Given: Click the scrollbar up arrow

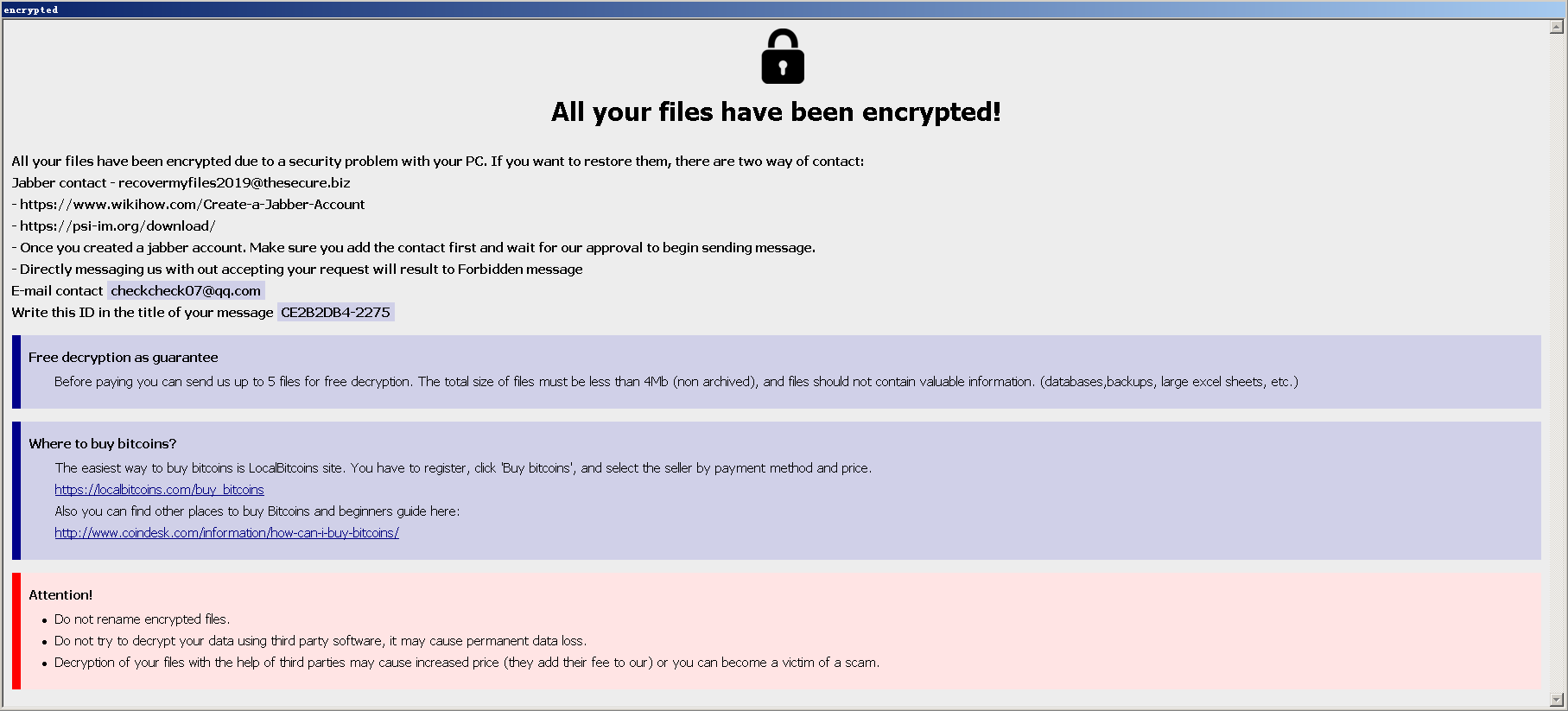Looking at the screenshot, I should click(1558, 28).
